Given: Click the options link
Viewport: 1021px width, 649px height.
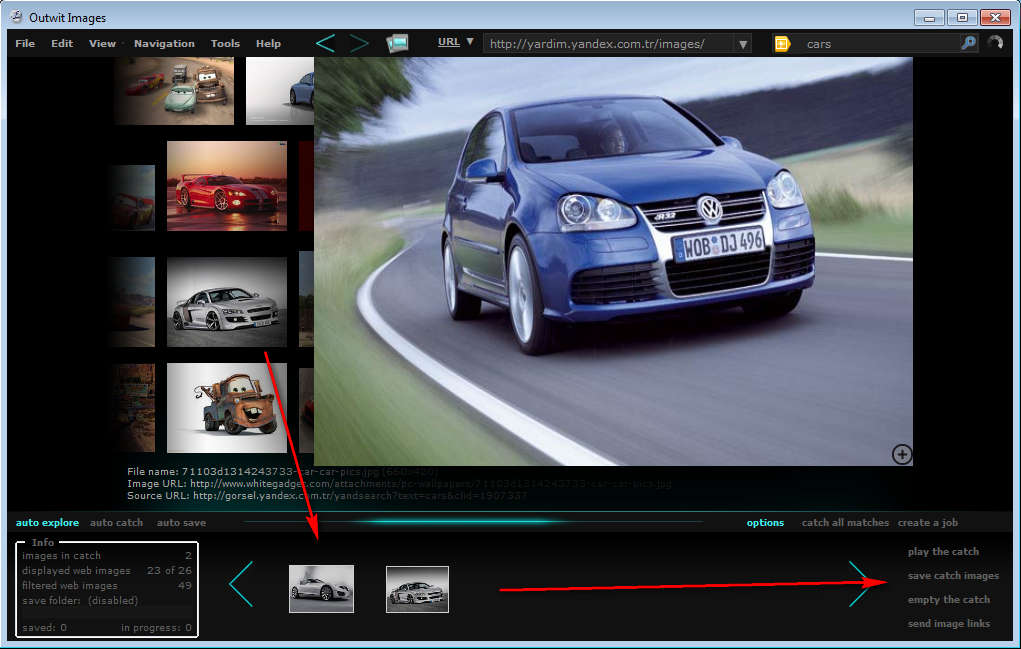Looking at the screenshot, I should [x=765, y=522].
